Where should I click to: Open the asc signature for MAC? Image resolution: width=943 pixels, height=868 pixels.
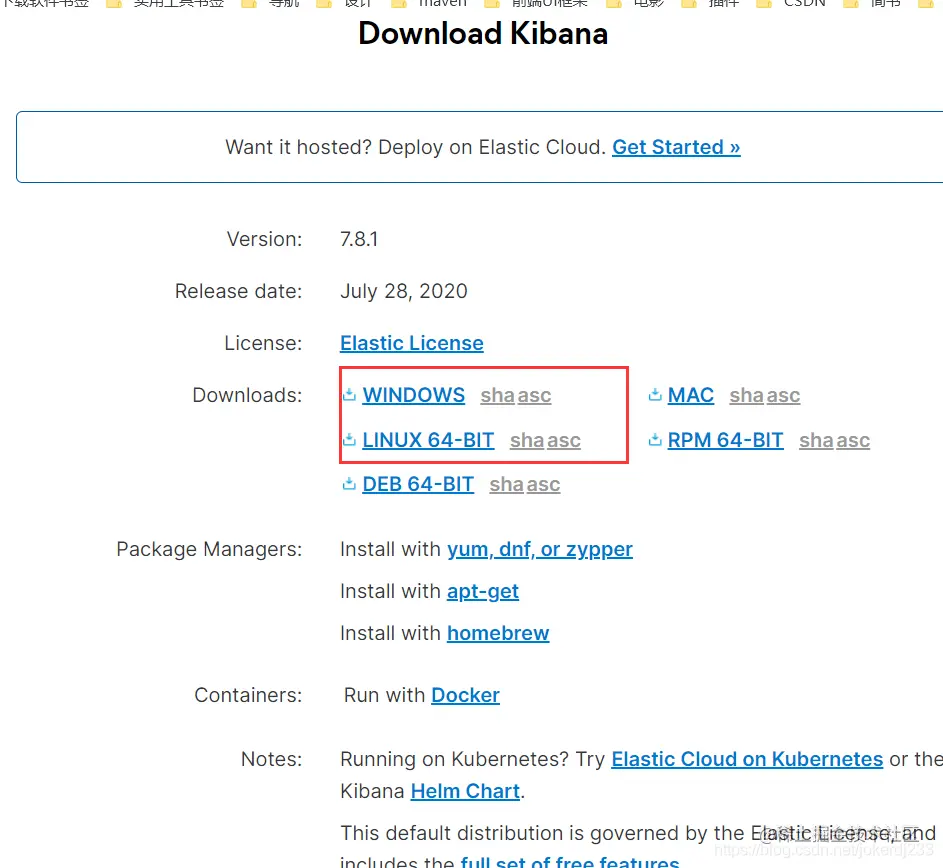[784, 395]
